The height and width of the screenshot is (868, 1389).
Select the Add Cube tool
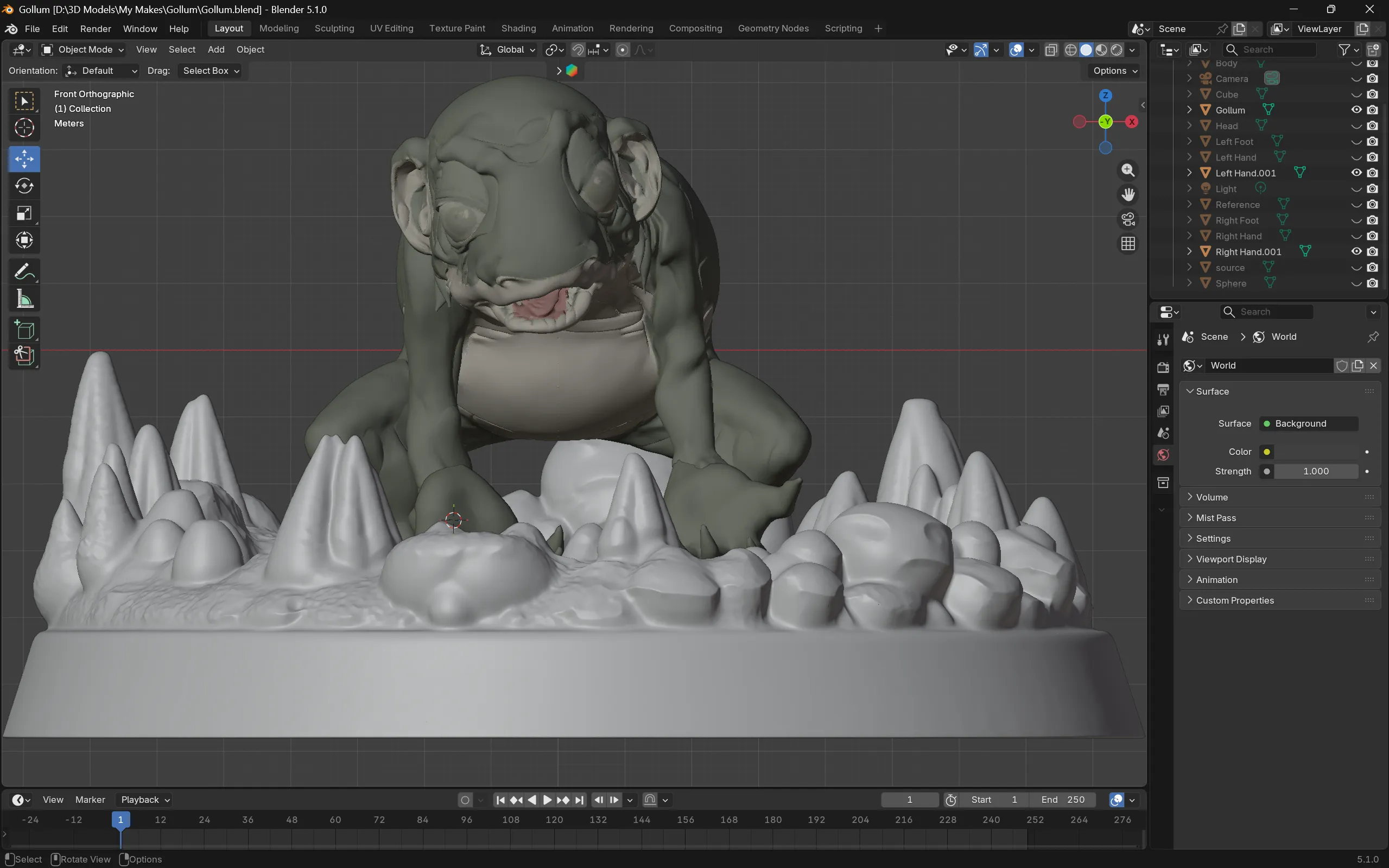pyautogui.click(x=24, y=330)
